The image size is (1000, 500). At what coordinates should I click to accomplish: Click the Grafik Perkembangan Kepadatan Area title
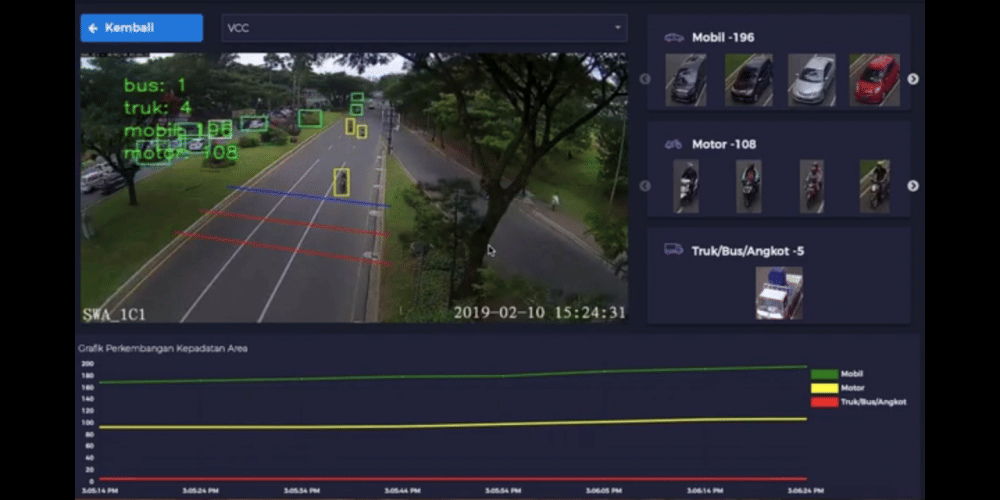pos(163,348)
